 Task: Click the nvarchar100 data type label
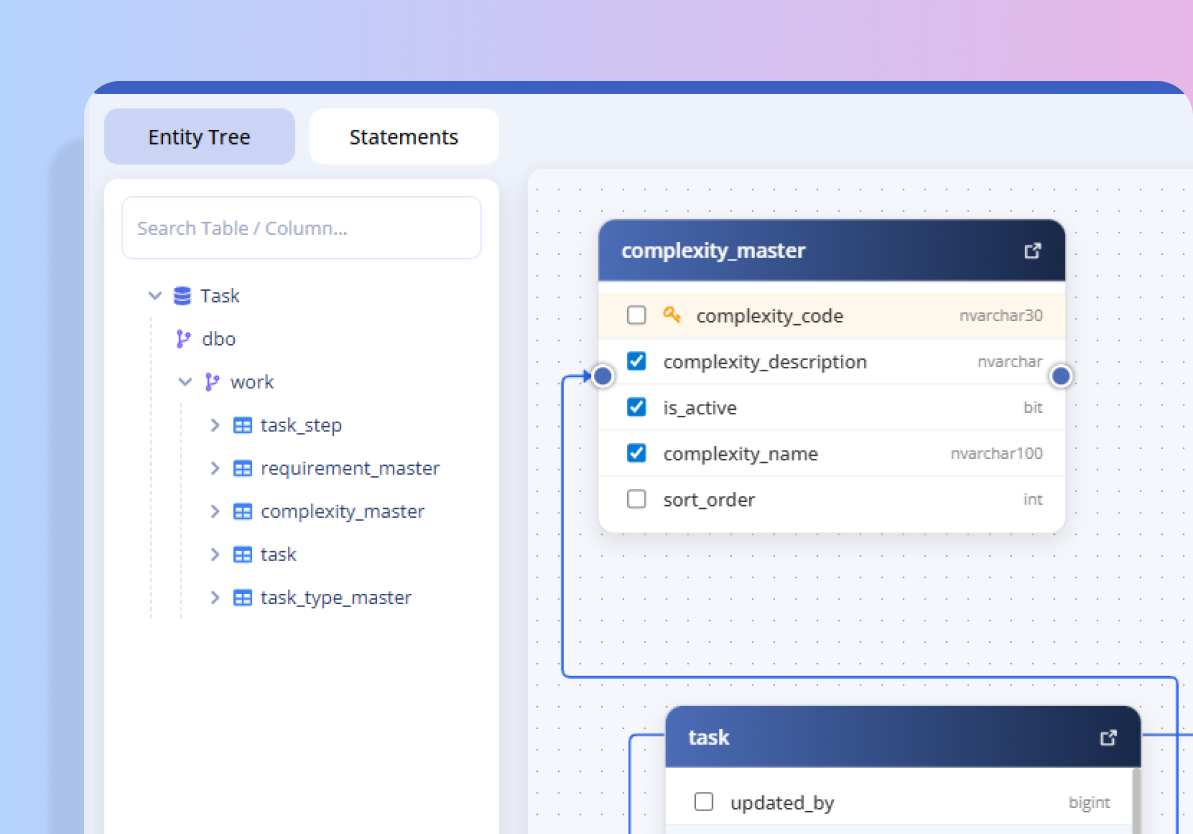(x=996, y=453)
